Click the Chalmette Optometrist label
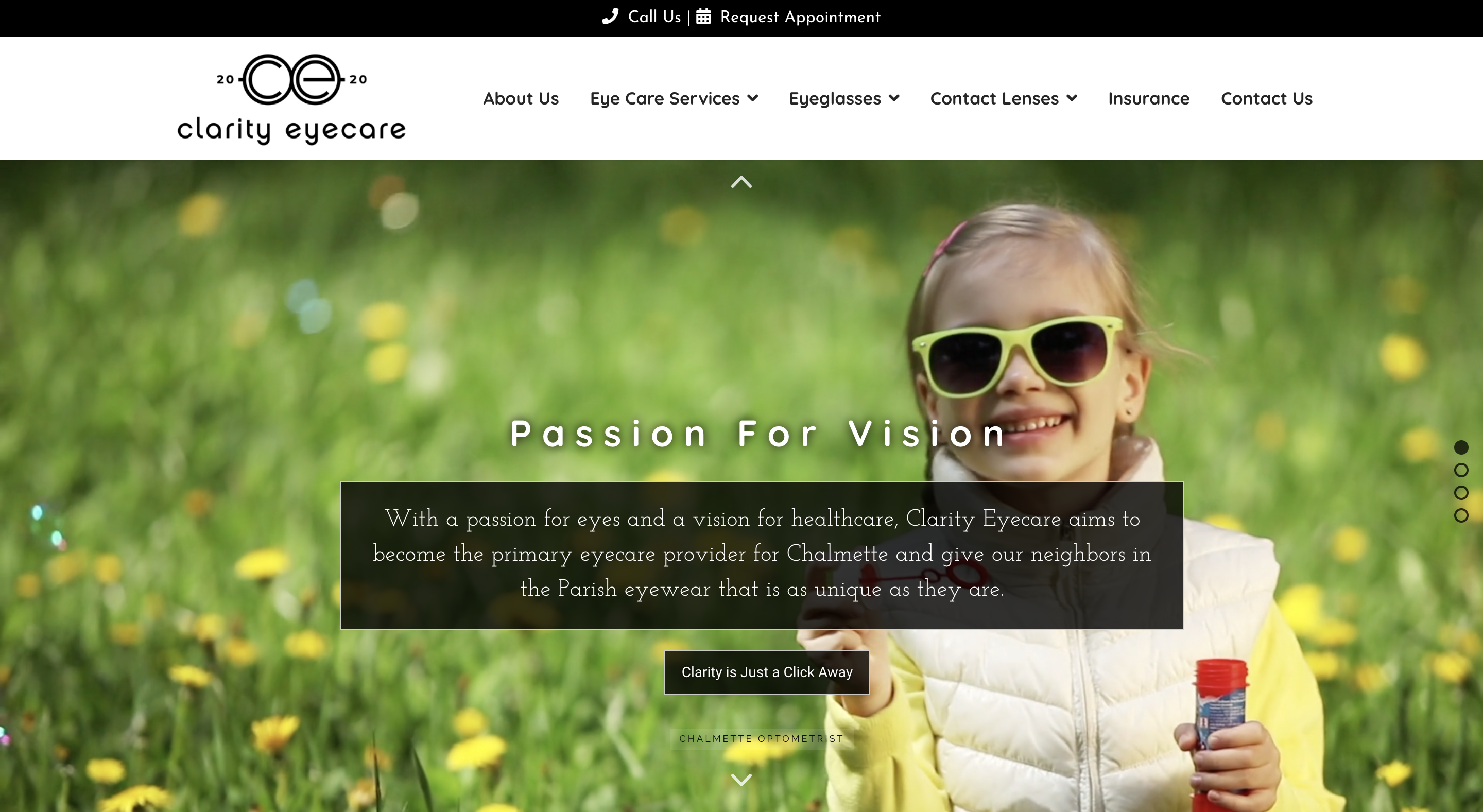 coord(761,738)
